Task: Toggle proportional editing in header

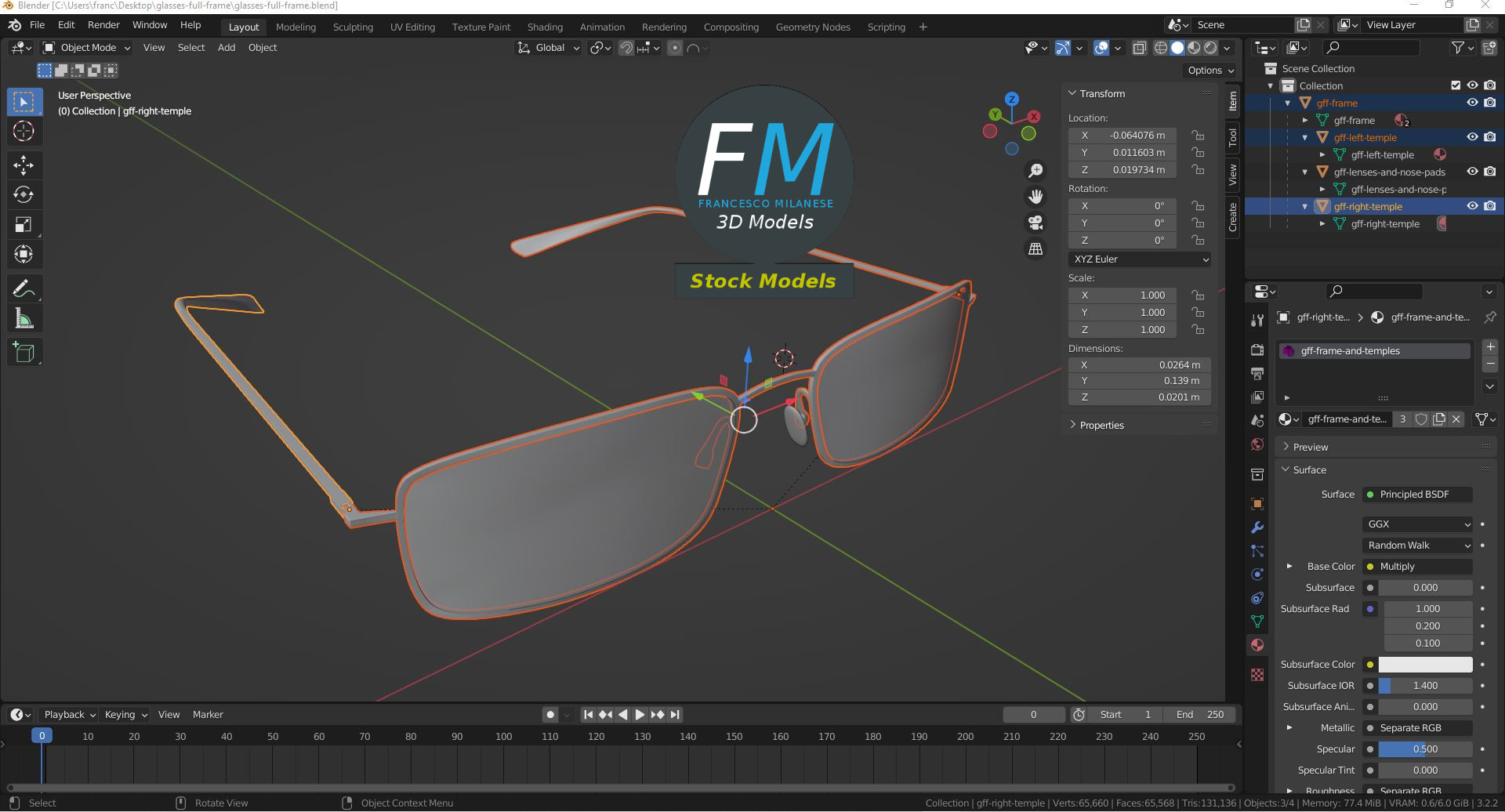Action: pos(674,48)
